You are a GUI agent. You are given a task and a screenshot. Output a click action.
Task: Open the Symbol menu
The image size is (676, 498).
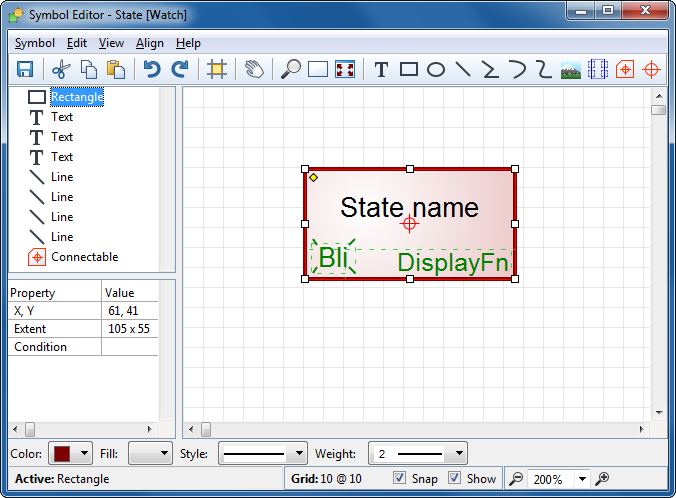tap(35, 43)
